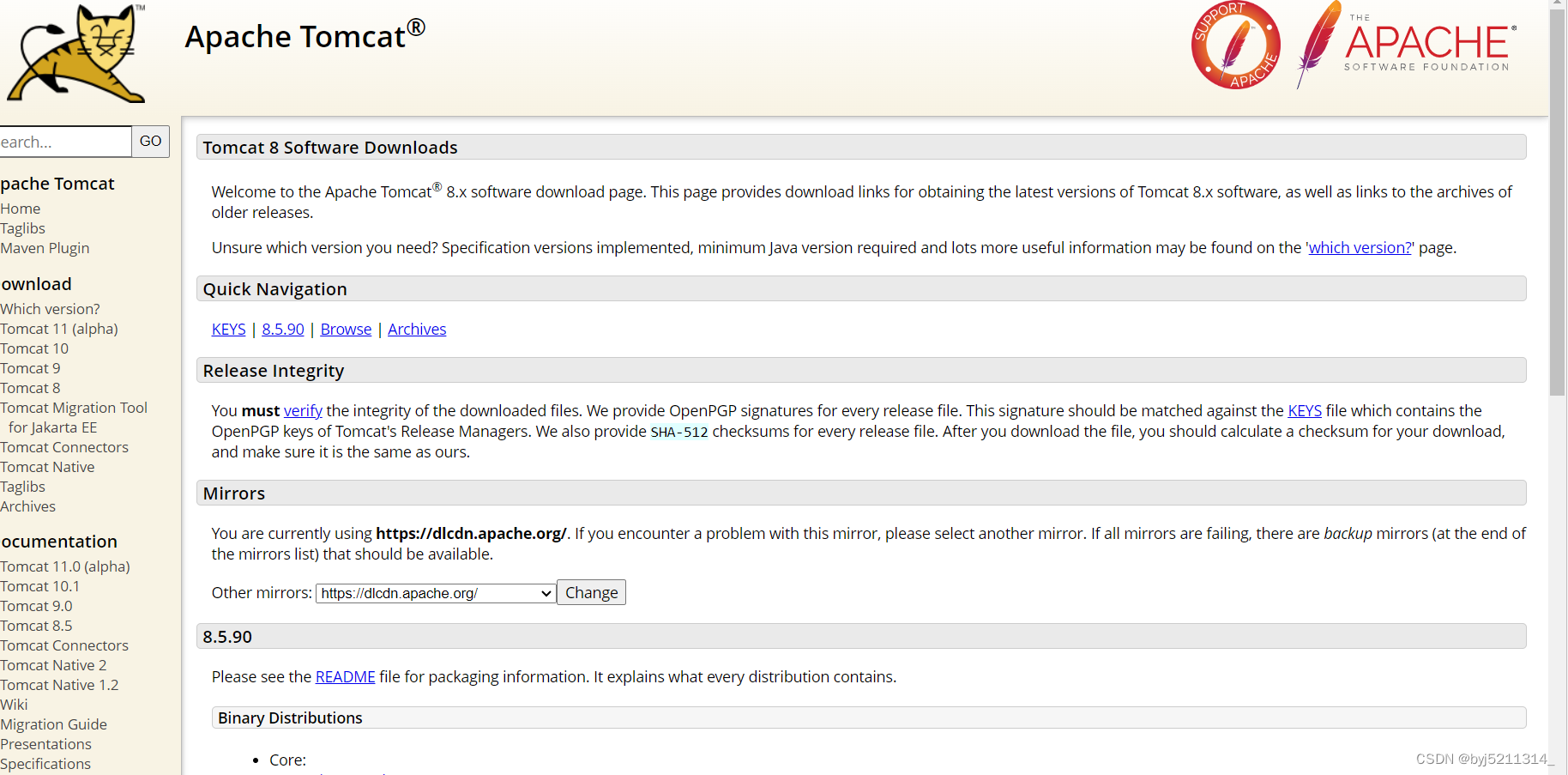
Task: Select Tomcat 10 download link
Action: coord(34,348)
